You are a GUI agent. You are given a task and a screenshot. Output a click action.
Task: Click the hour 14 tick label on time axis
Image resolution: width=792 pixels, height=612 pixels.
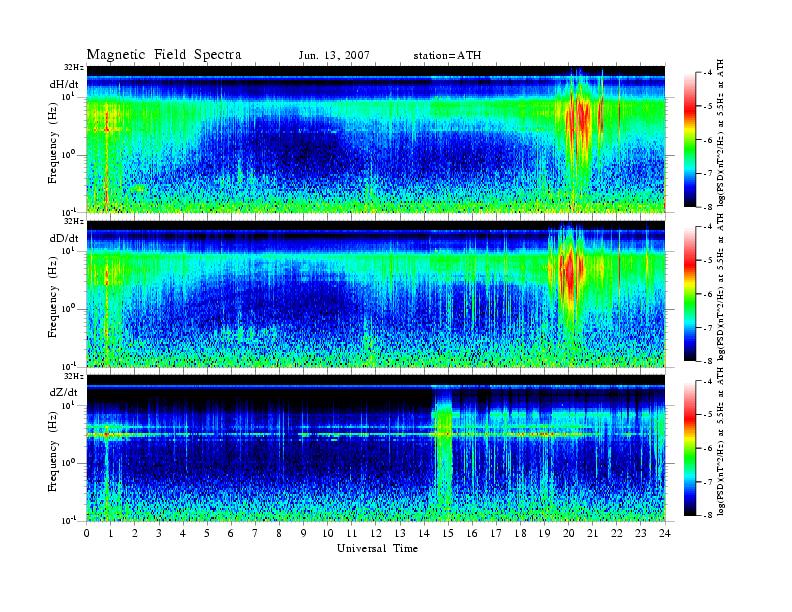point(424,533)
